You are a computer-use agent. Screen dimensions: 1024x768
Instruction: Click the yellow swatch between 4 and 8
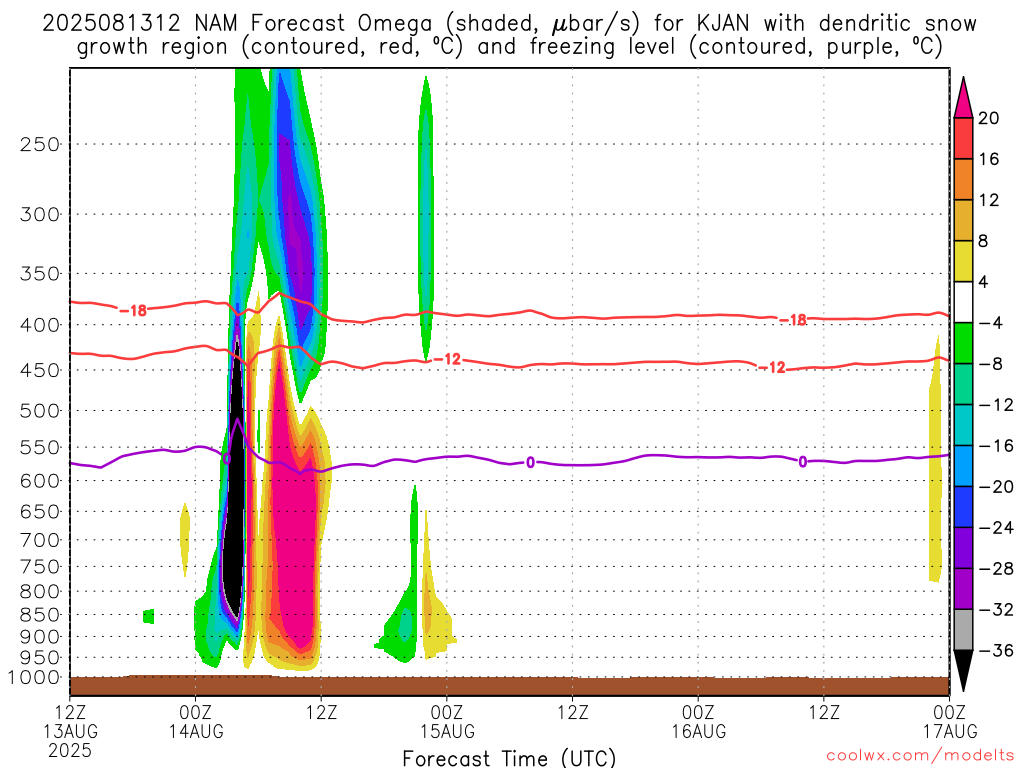963,262
